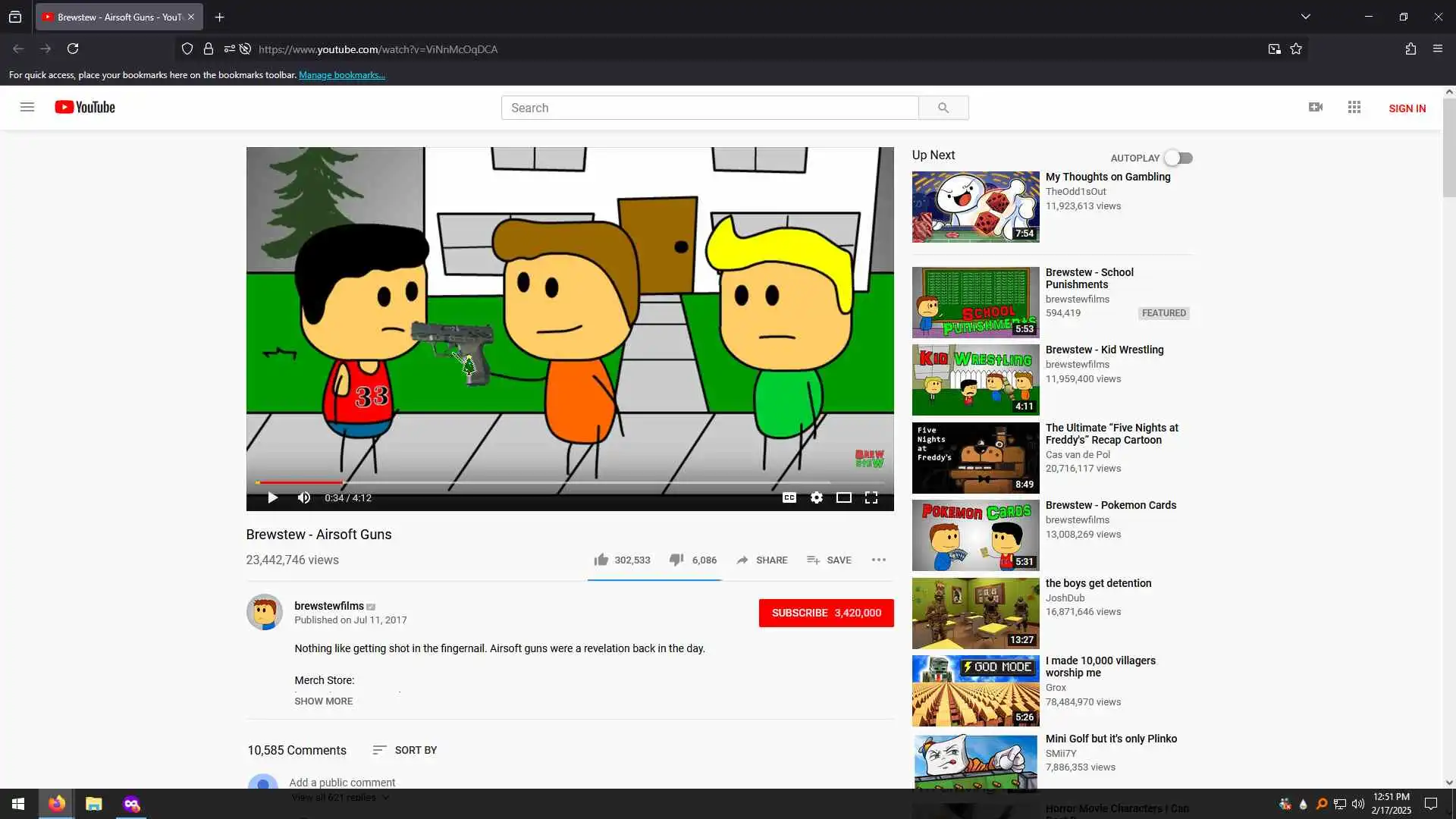Switch video to theater mode

[843, 497]
